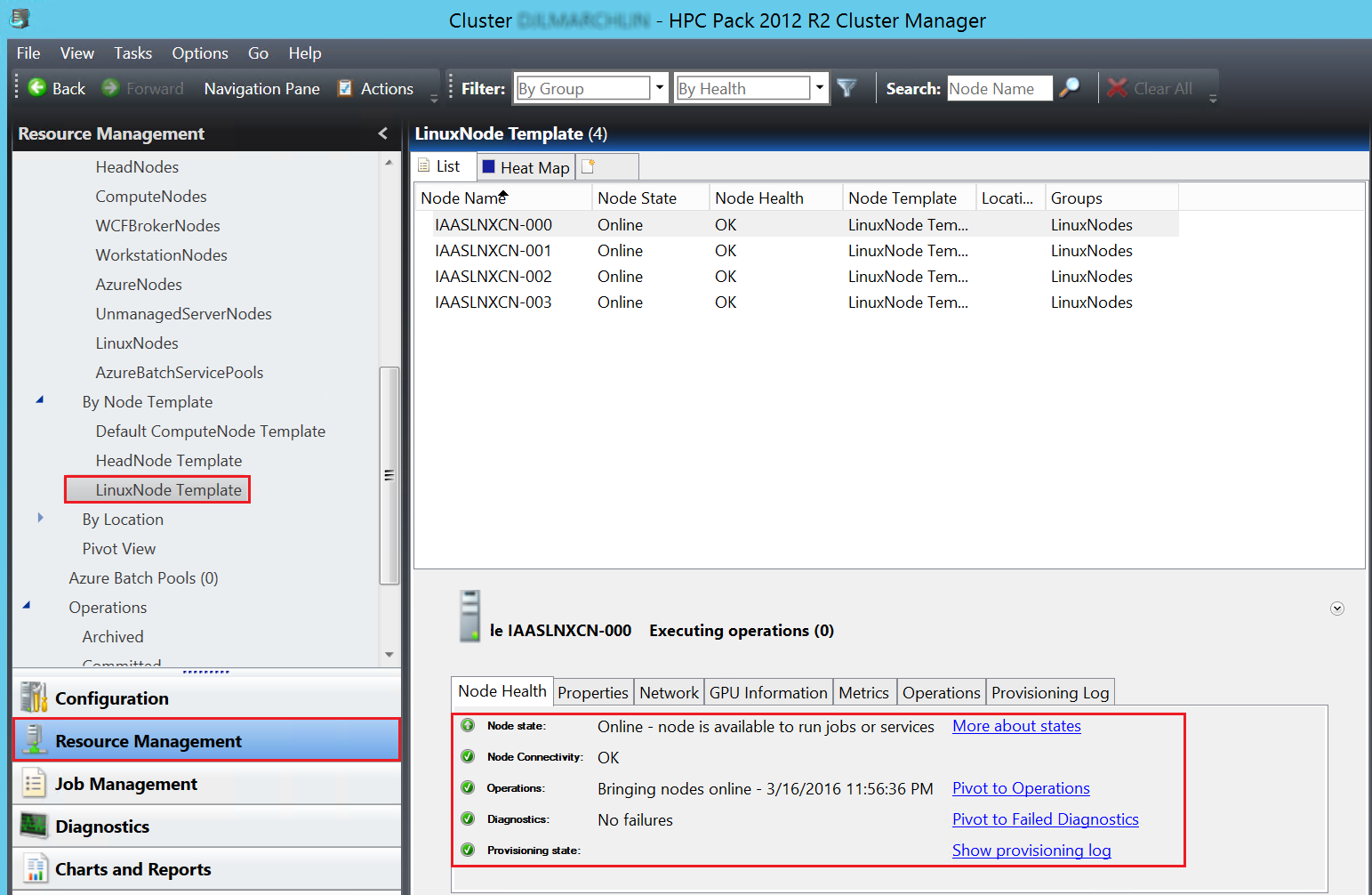Click the green Back arrow icon
Viewport: 1372px width, 895px height.
pos(37,87)
